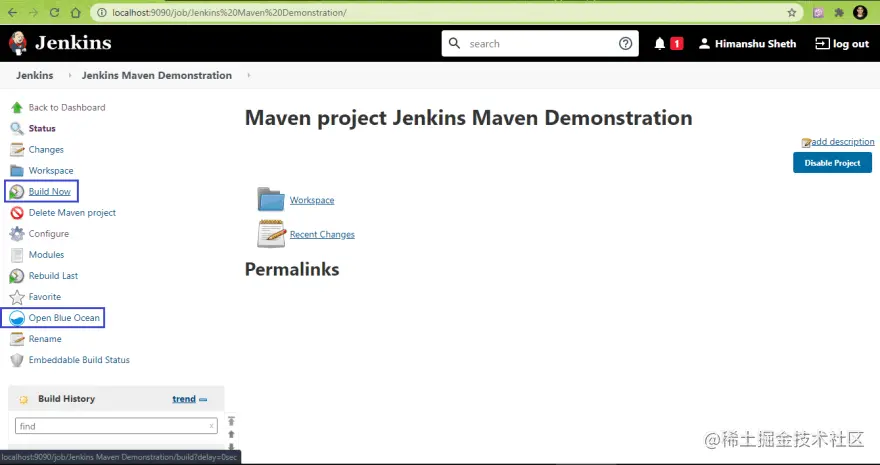The height and width of the screenshot is (465, 880).
Task: Open the Build History trend link
Action: 184,399
